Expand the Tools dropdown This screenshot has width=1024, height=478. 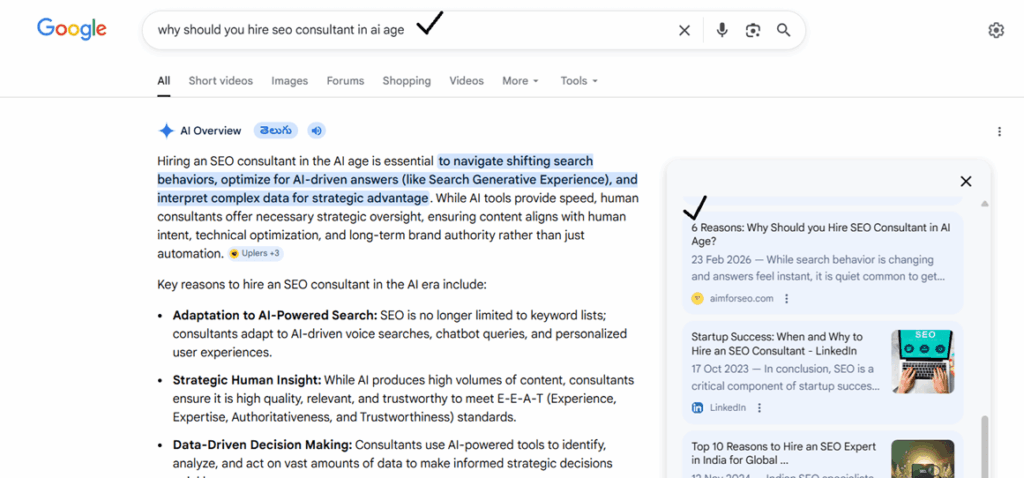pos(579,81)
